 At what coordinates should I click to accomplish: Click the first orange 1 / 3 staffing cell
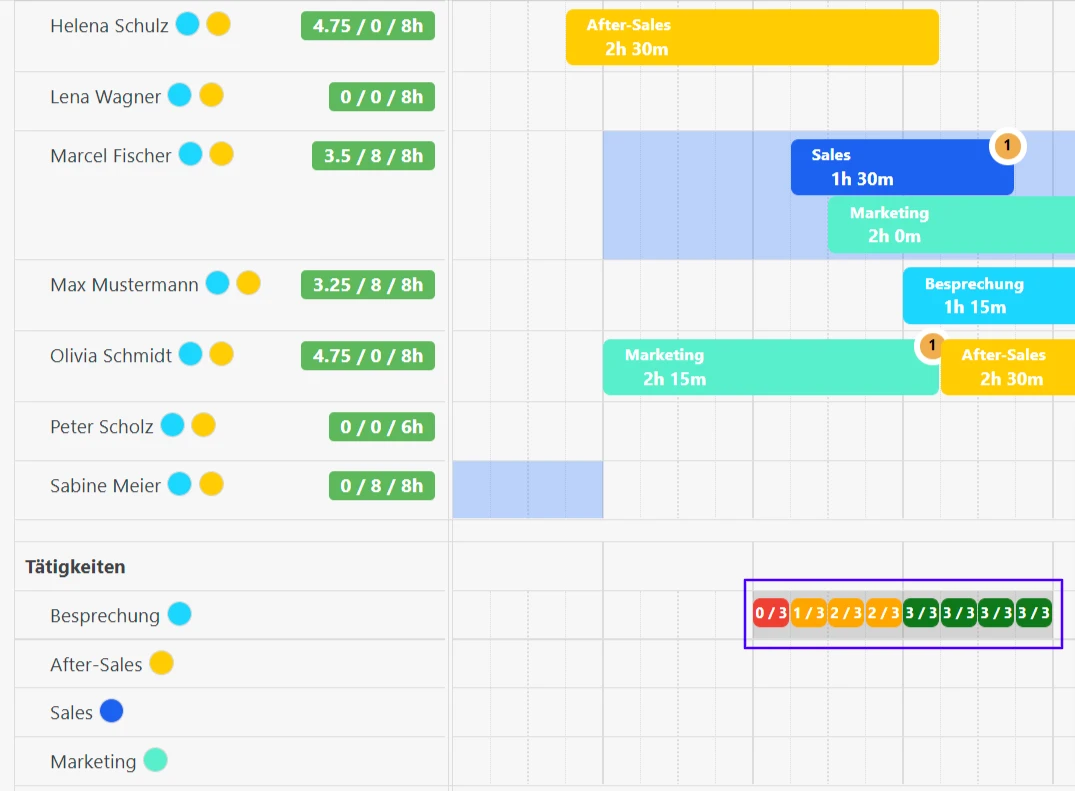coord(808,613)
